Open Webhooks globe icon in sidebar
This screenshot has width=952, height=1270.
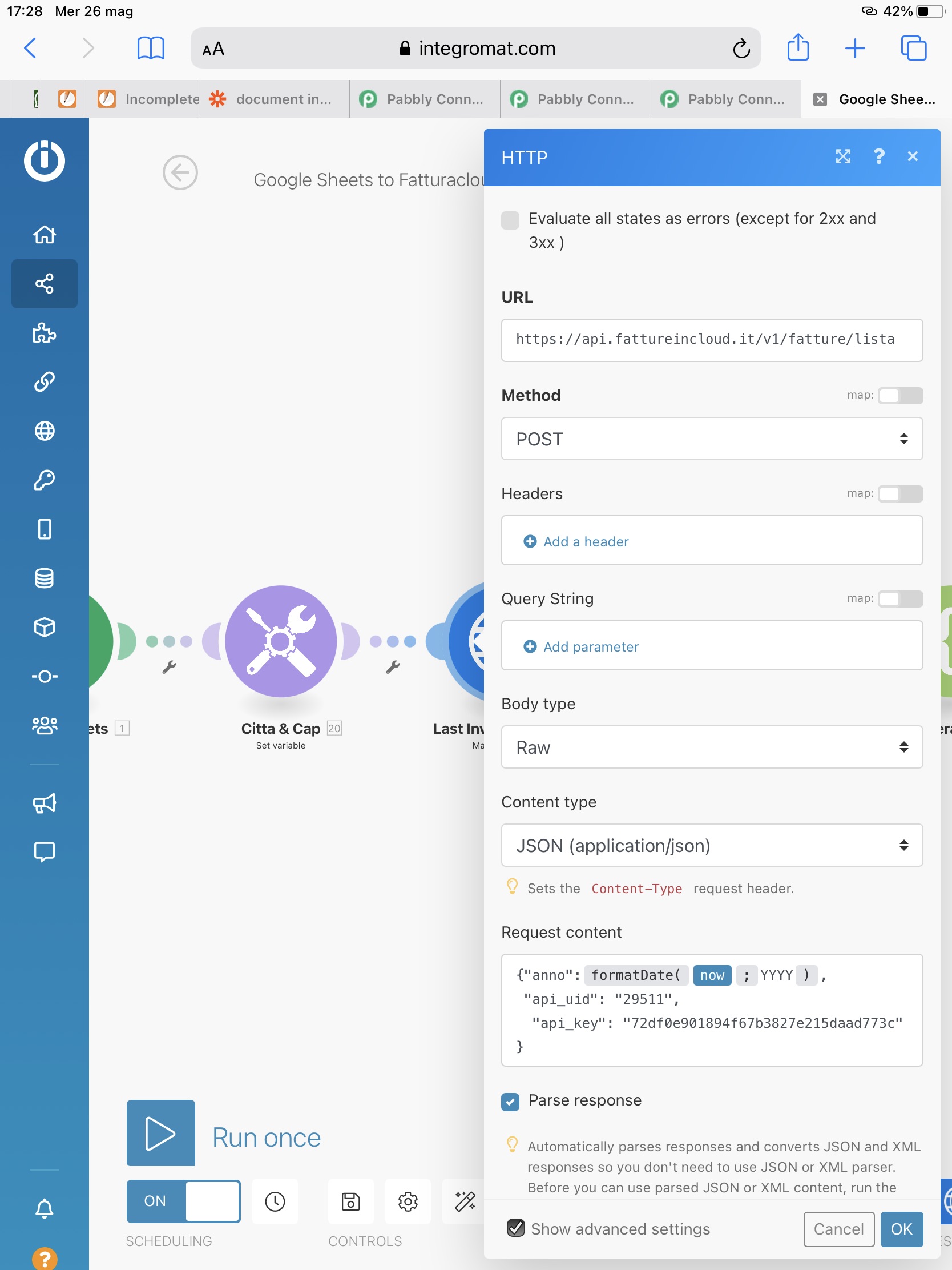click(x=44, y=431)
